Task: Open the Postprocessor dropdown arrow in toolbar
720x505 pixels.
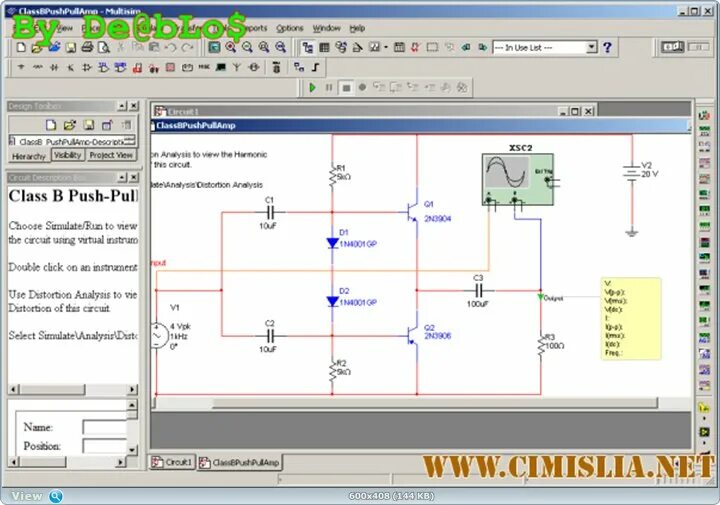Action: [386, 47]
